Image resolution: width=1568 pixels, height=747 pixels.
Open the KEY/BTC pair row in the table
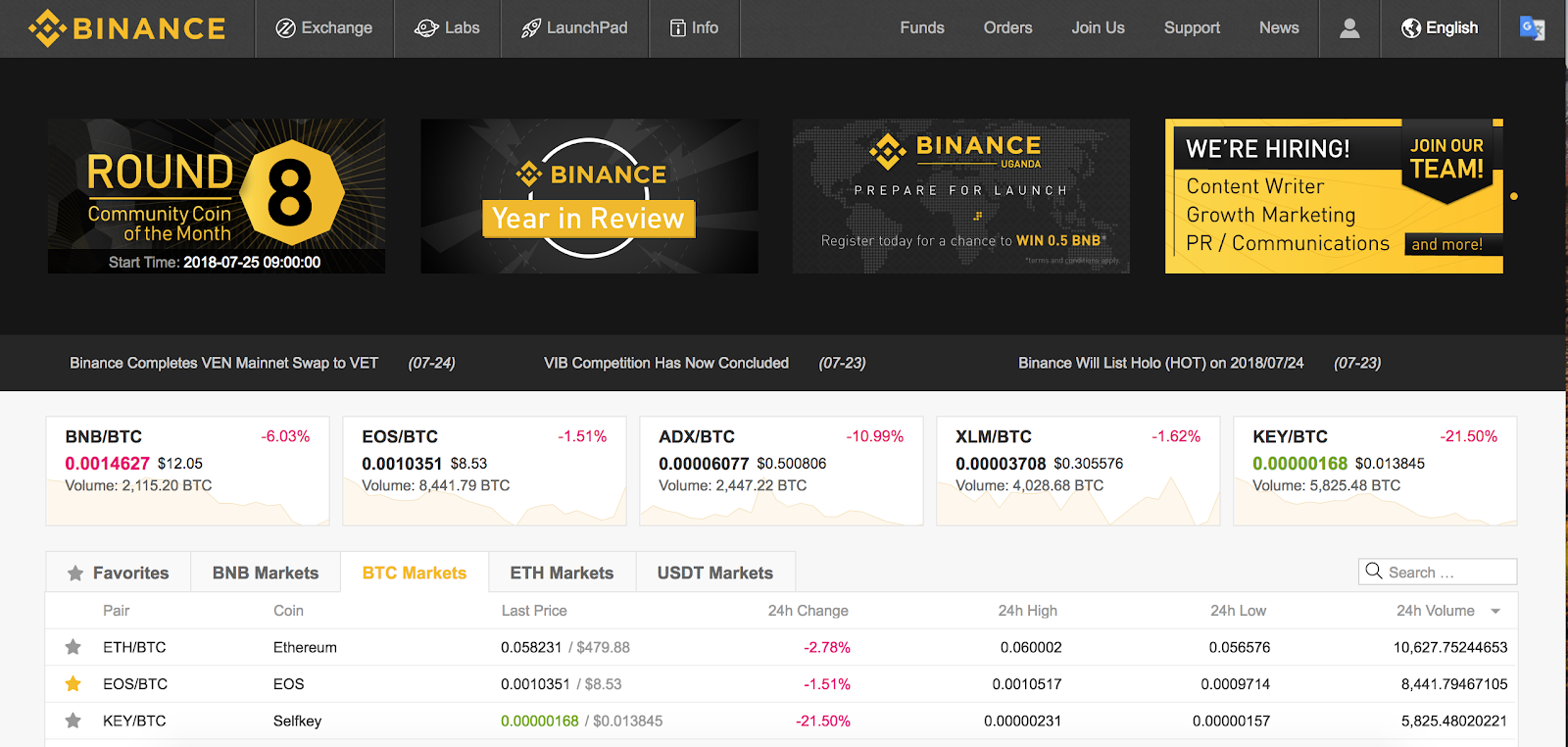tap(781, 721)
